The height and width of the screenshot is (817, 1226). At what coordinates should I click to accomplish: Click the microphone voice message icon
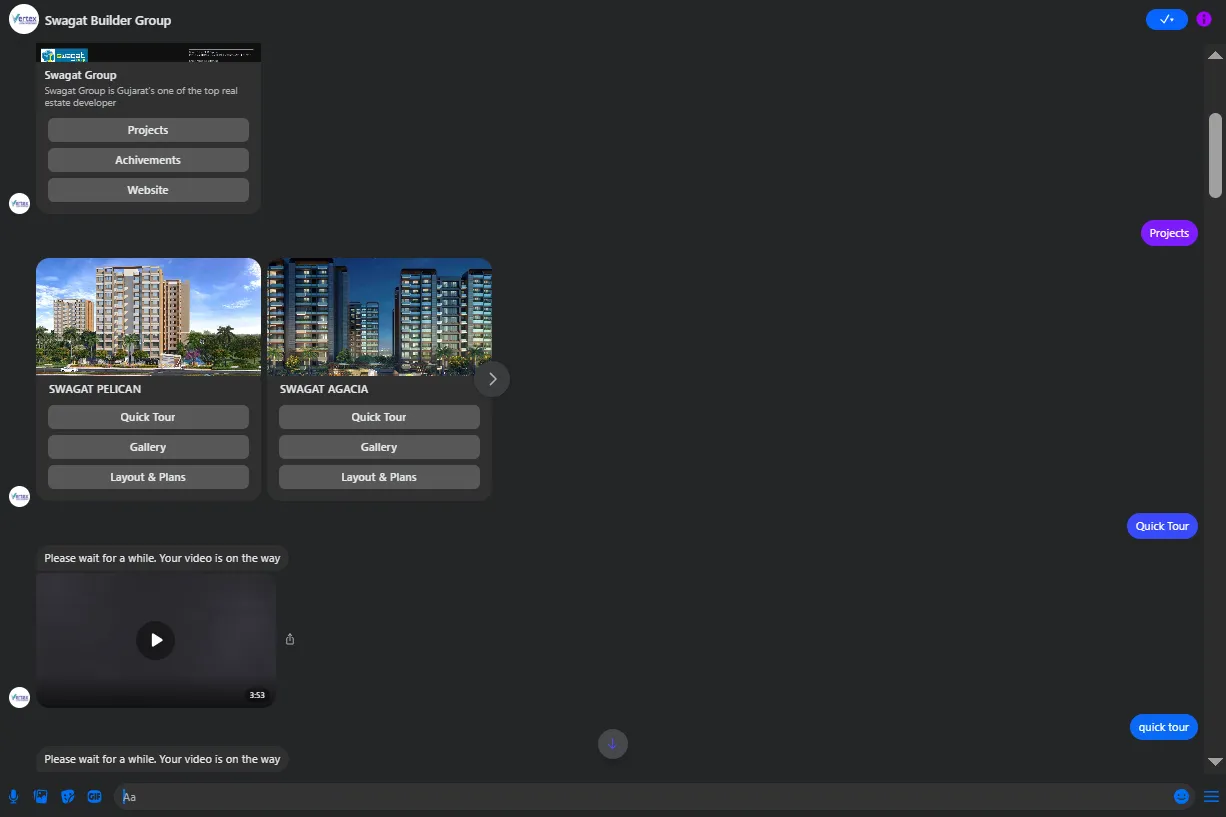(x=14, y=797)
